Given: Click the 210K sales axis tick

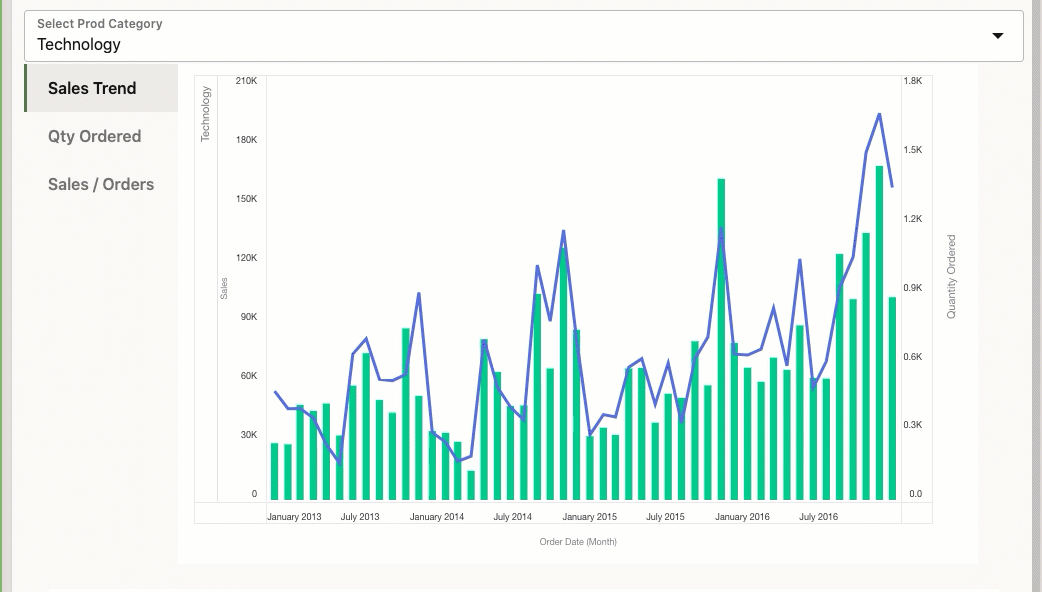Looking at the screenshot, I should tap(247, 80).
